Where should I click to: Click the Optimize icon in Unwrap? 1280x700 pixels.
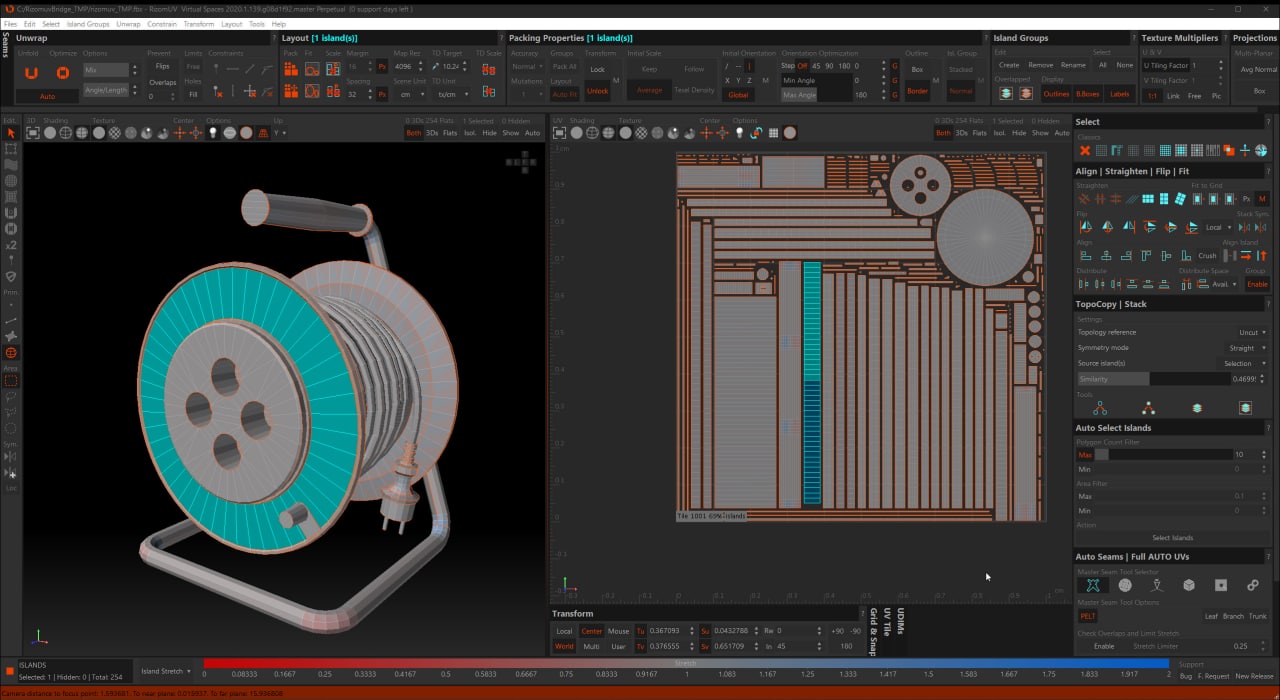pyautogui.click(x=63, y=73)
